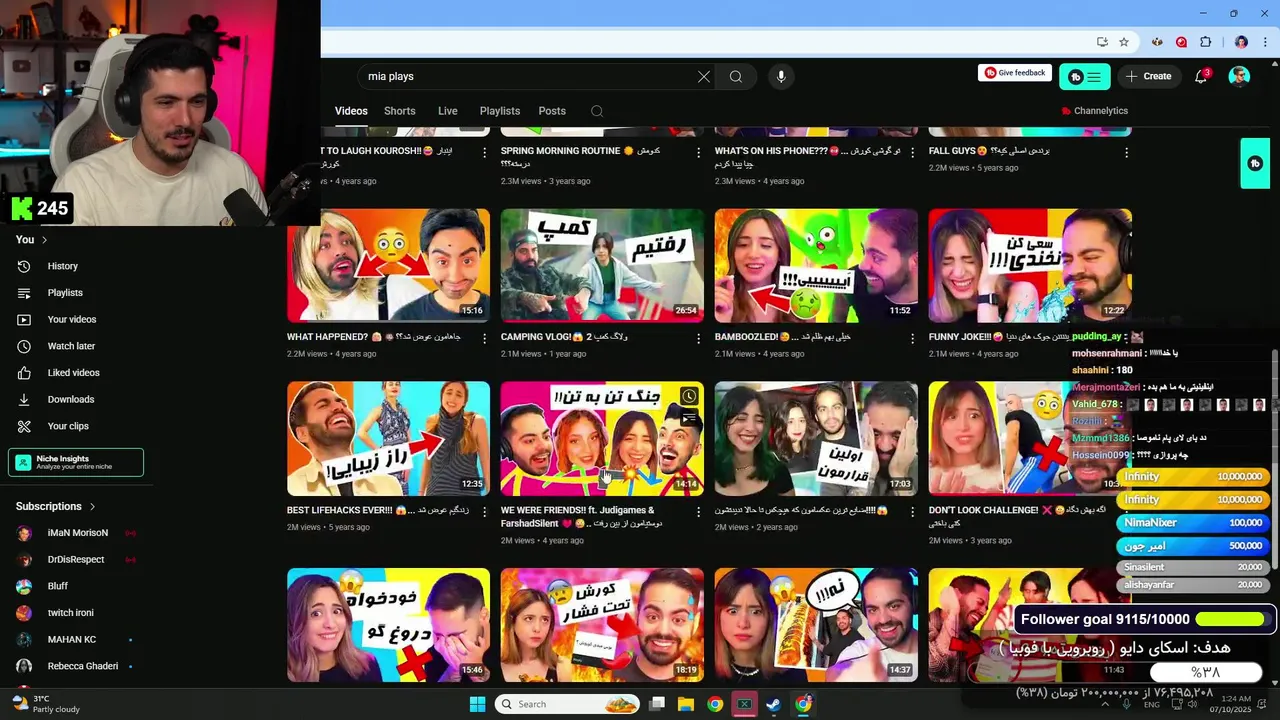Click the search icon beside the Posts tab
The height and width of the screenshot is (720, 1280).
(597, 111)
